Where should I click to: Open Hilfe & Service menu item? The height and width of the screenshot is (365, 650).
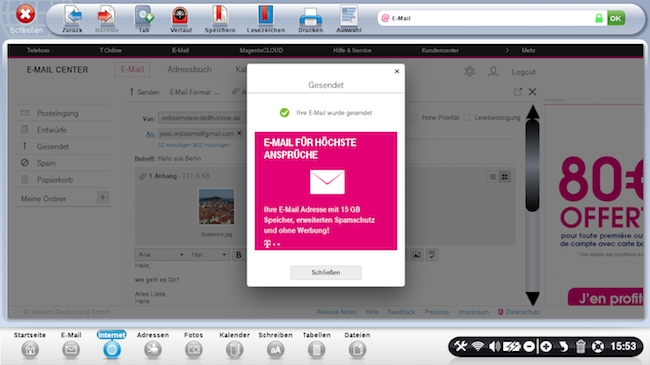(352, 50)
